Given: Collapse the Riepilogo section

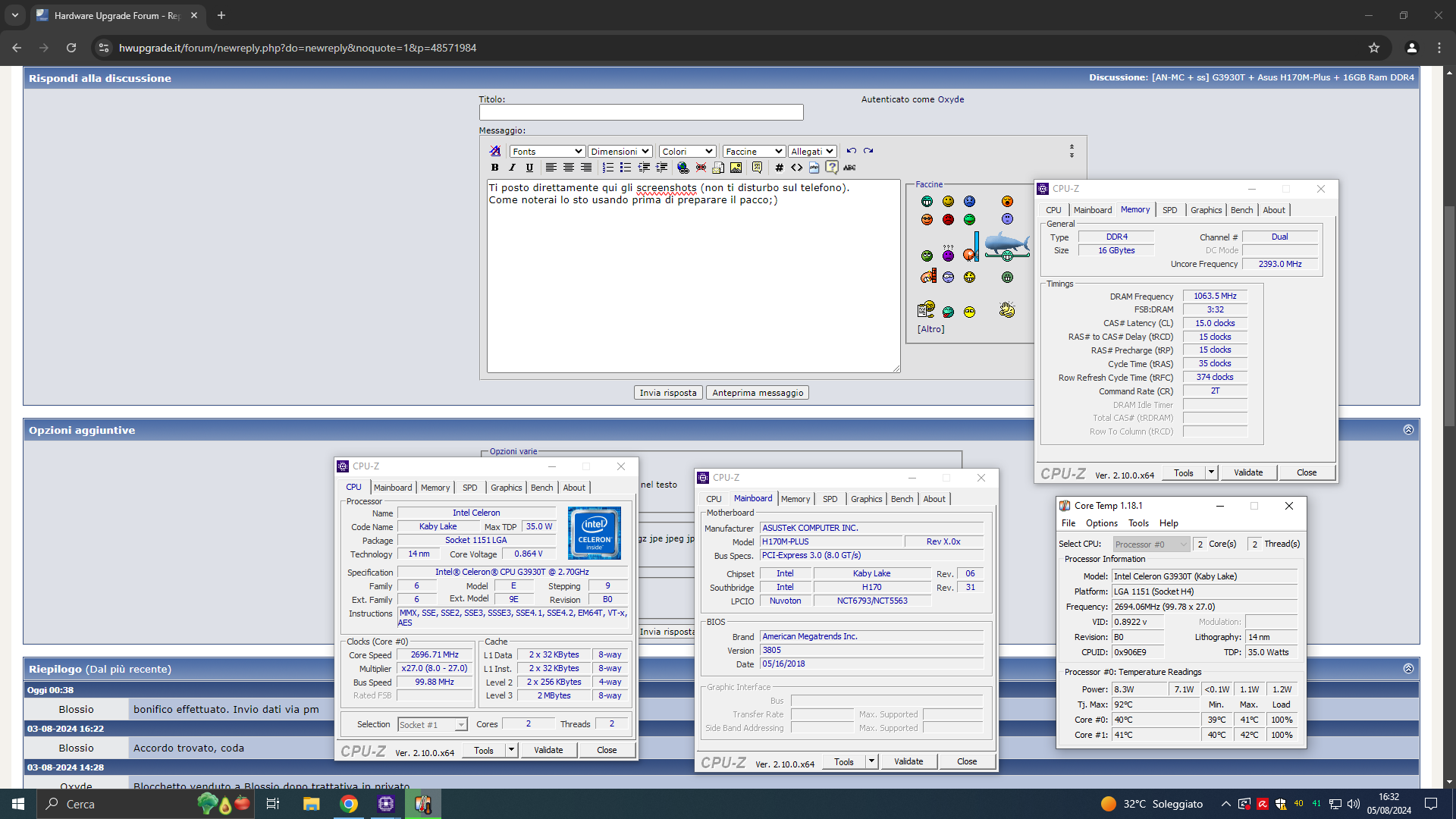Looking at the screenshot, I should coord(1408,669).
